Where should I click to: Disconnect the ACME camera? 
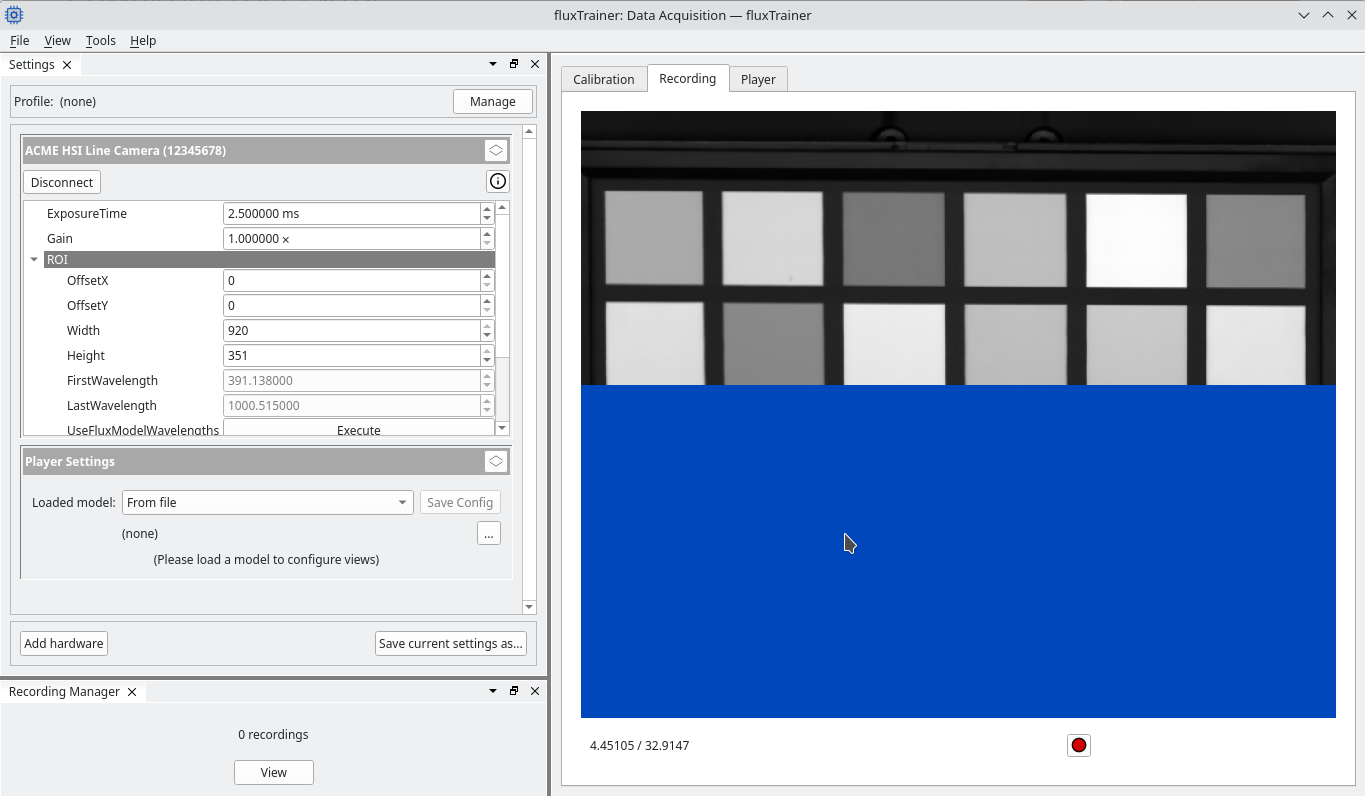pos(62,182)
